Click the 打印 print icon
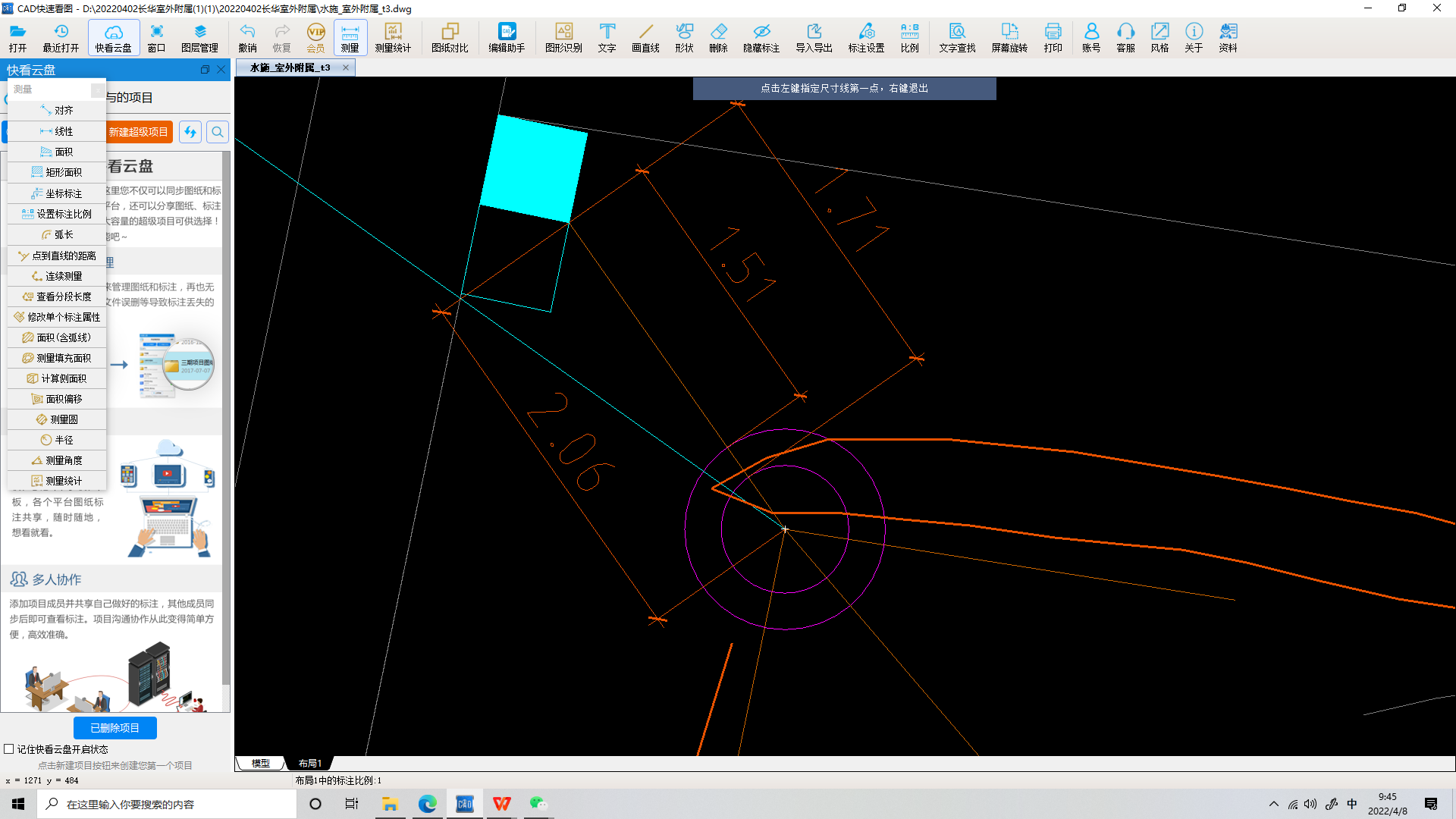 click(x=1053, y=37)
